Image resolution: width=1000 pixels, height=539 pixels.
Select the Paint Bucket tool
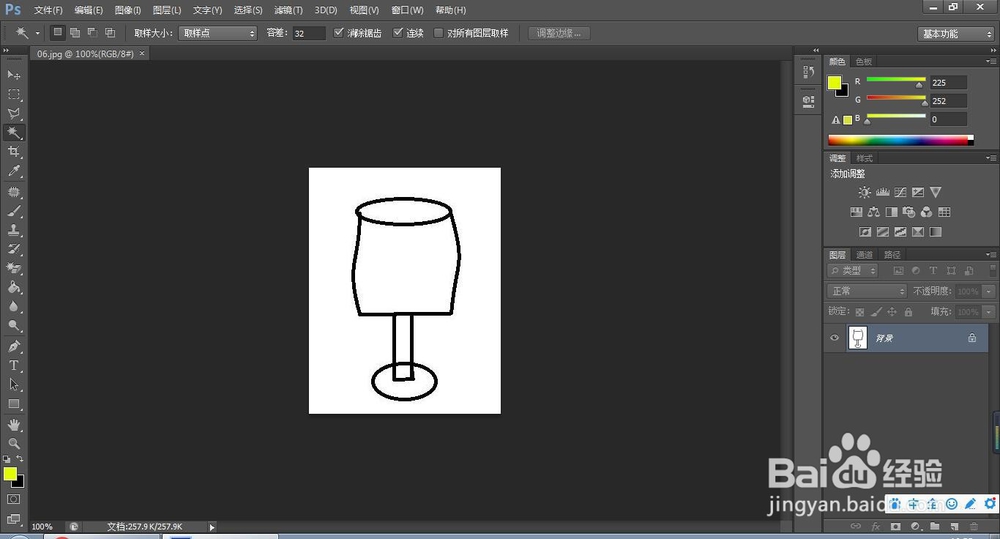(13, 288)
